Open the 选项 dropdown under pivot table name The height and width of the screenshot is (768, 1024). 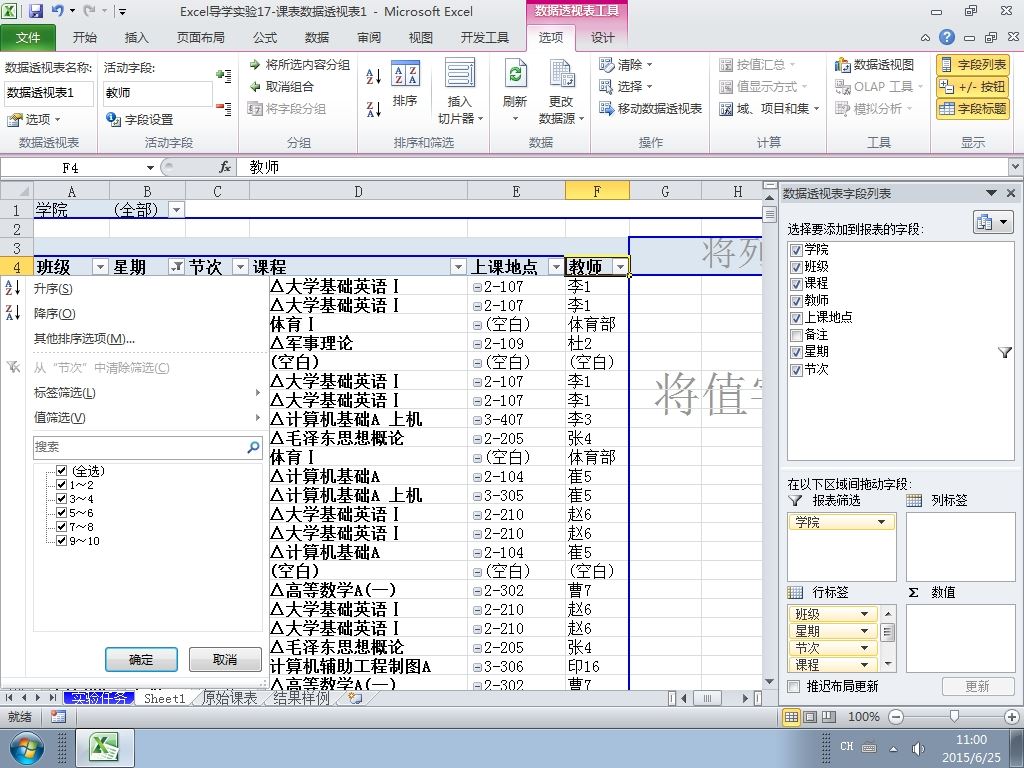(33, 120)
